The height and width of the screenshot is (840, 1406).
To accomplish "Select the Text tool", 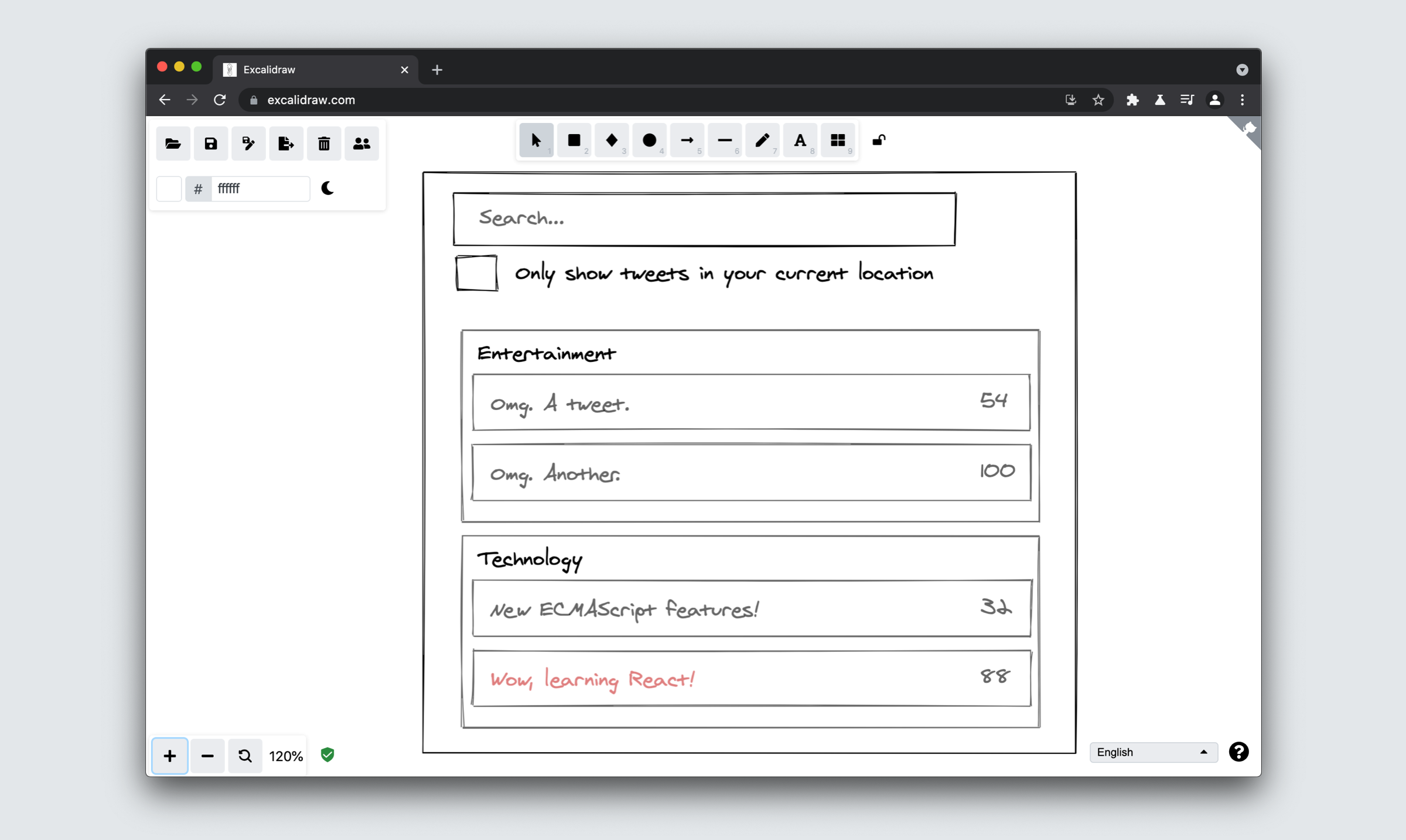I will coord(800,141).
